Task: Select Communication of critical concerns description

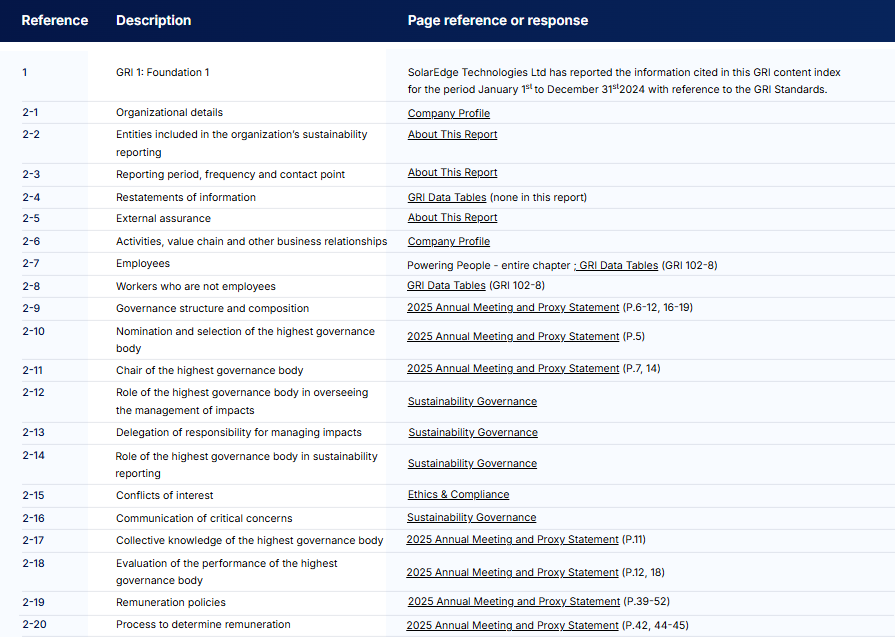Action: (204, 518)
